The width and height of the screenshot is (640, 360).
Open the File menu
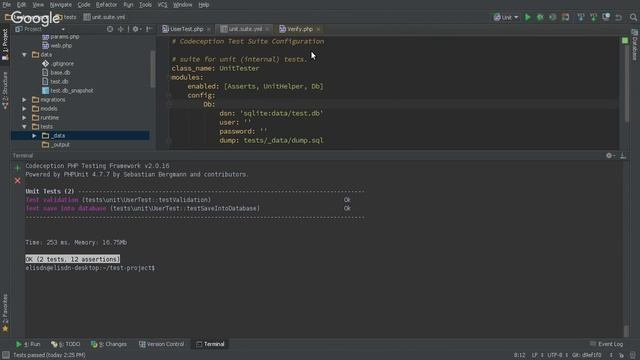click(7, 4)
